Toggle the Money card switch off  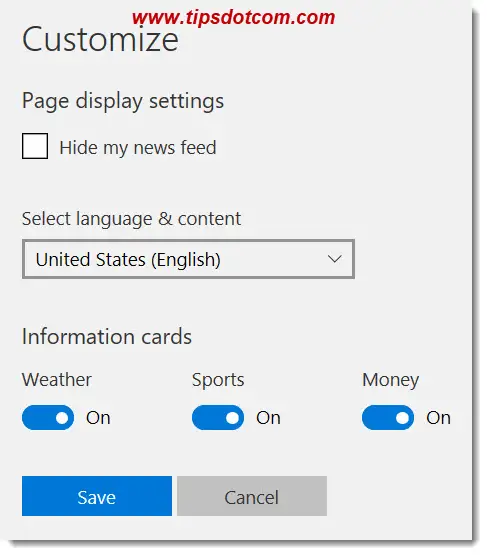tap(388, 418)
